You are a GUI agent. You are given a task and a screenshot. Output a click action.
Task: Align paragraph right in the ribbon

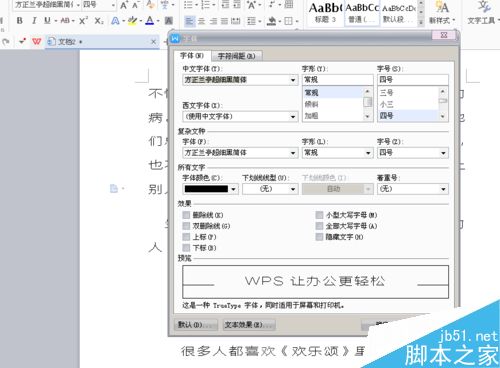(213, 21)
